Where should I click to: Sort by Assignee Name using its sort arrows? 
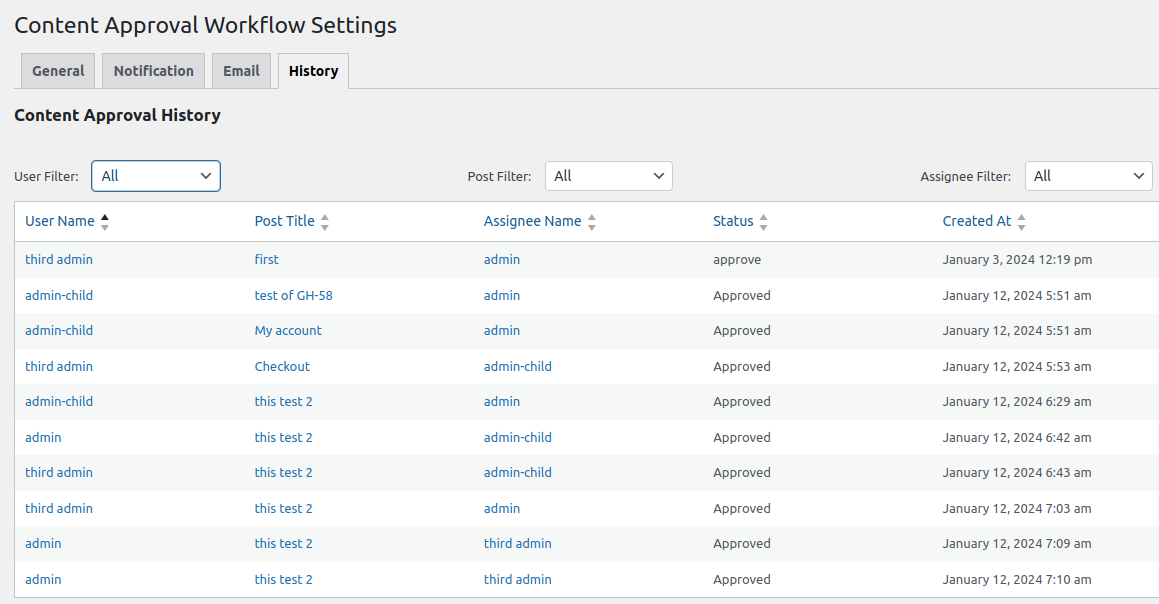click(x=592, y=221)
